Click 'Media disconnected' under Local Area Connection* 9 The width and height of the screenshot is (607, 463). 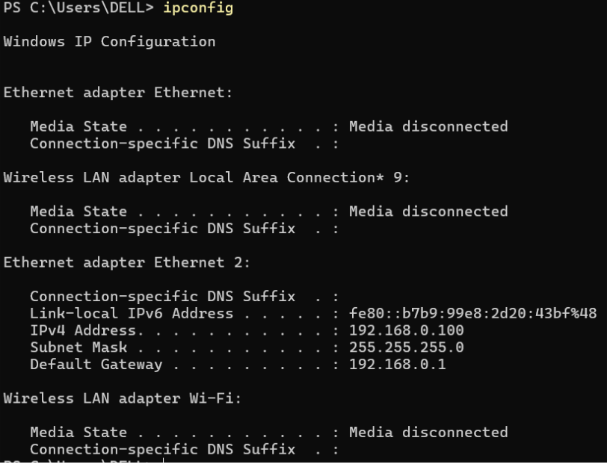click(x=427, y=211)
